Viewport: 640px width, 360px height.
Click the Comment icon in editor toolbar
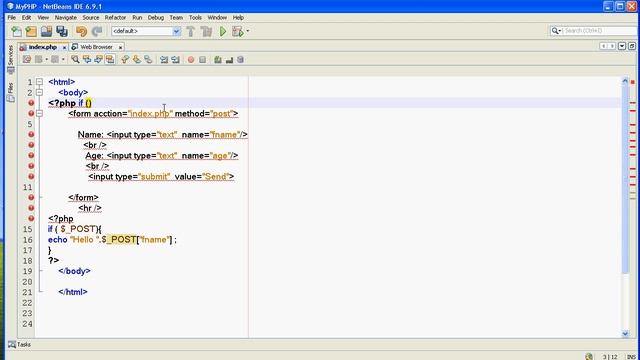[218, 60]
